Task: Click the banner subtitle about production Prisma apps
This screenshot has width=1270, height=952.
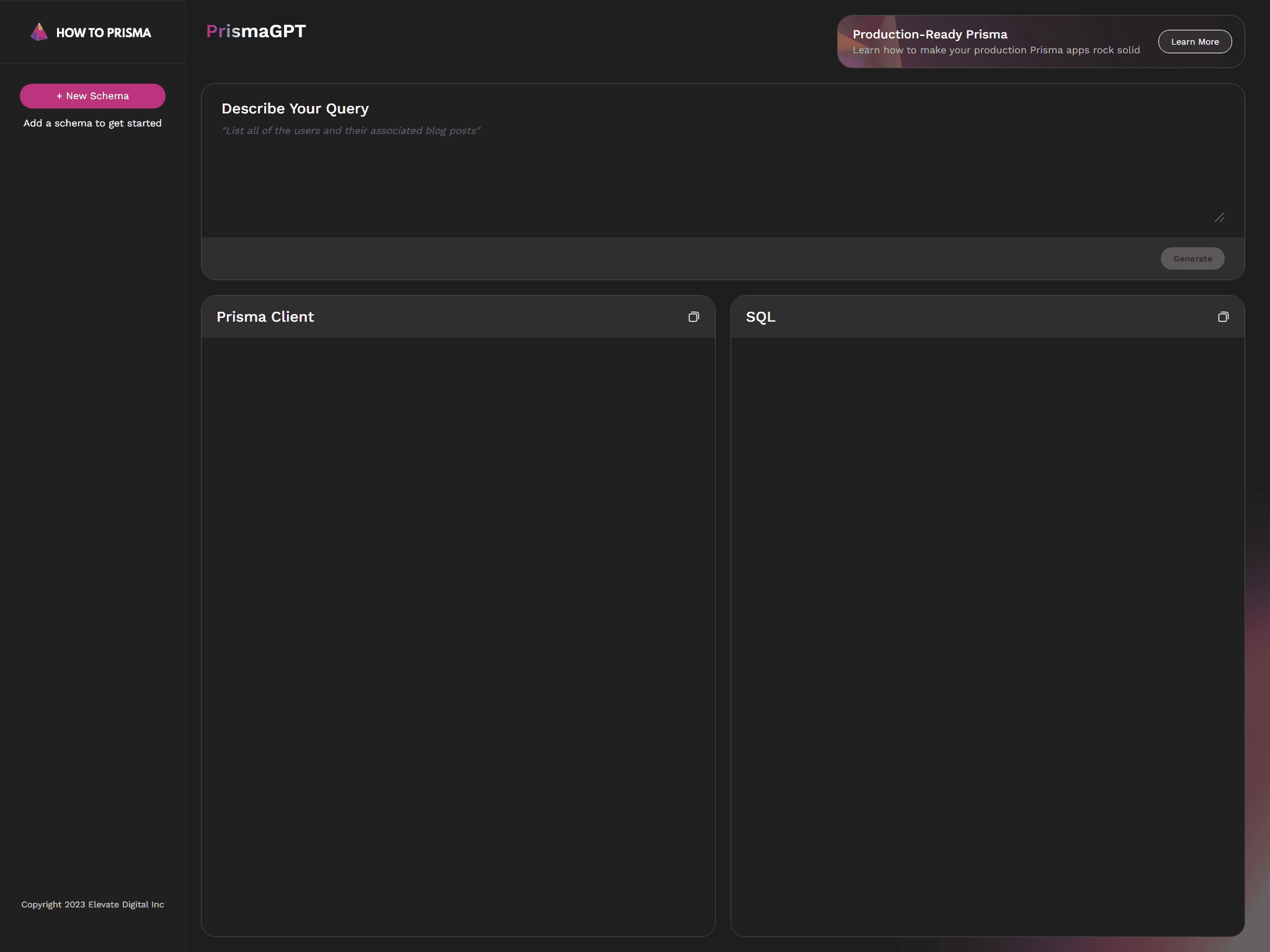Action: point(996,50)
